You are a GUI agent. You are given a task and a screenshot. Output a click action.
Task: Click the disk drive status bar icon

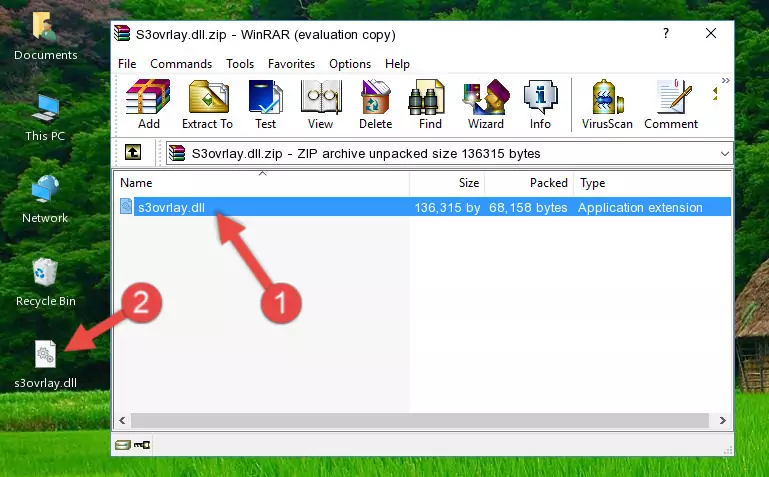[123, 445]
